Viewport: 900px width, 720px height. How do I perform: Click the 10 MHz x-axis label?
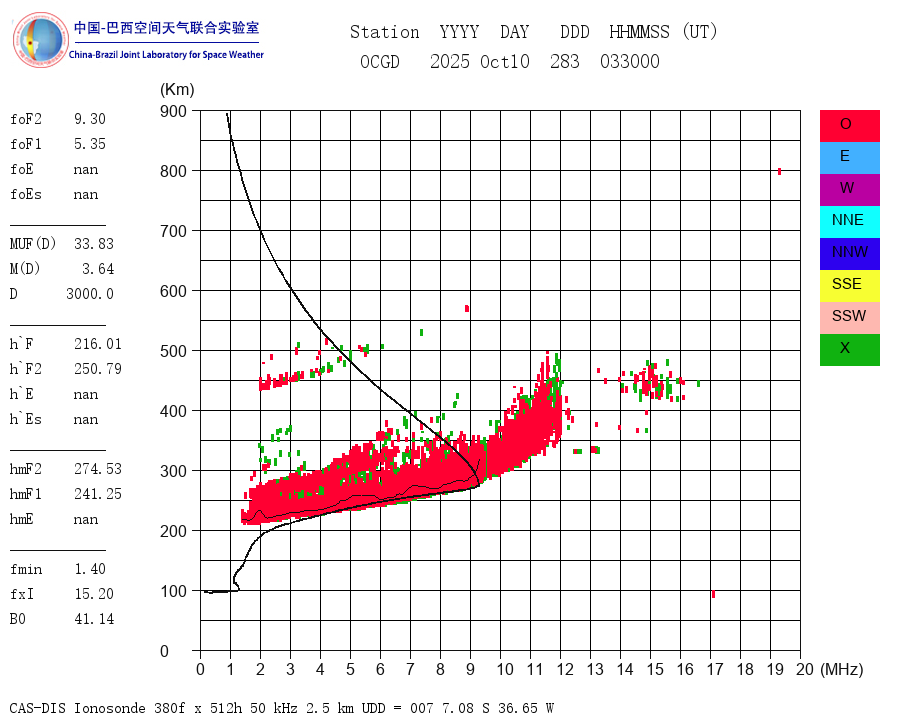[505, 669]
